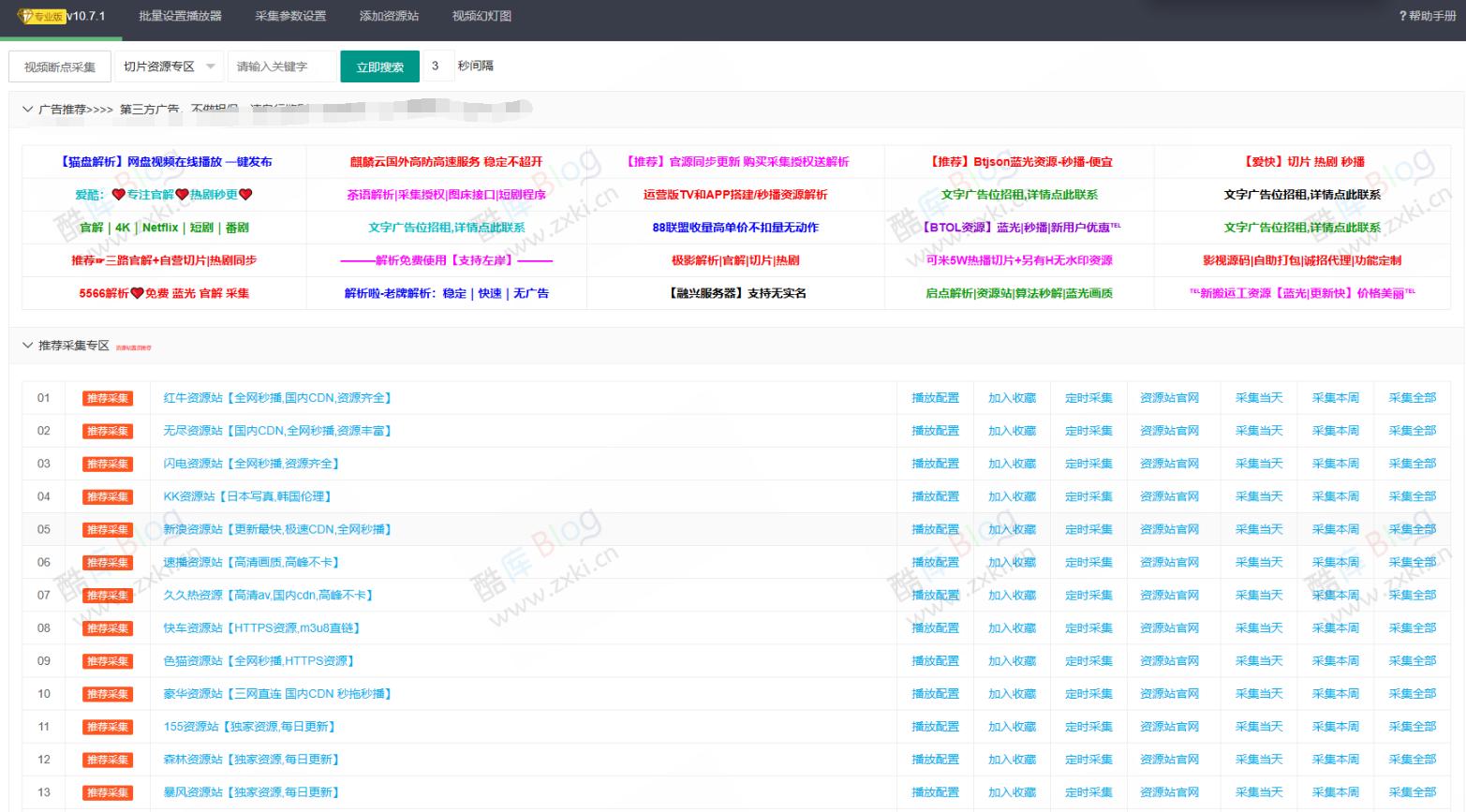Click the 推荐采集 badge beside 红牛资源站
The image size is (1466, 812).
(x=106, y=397)
